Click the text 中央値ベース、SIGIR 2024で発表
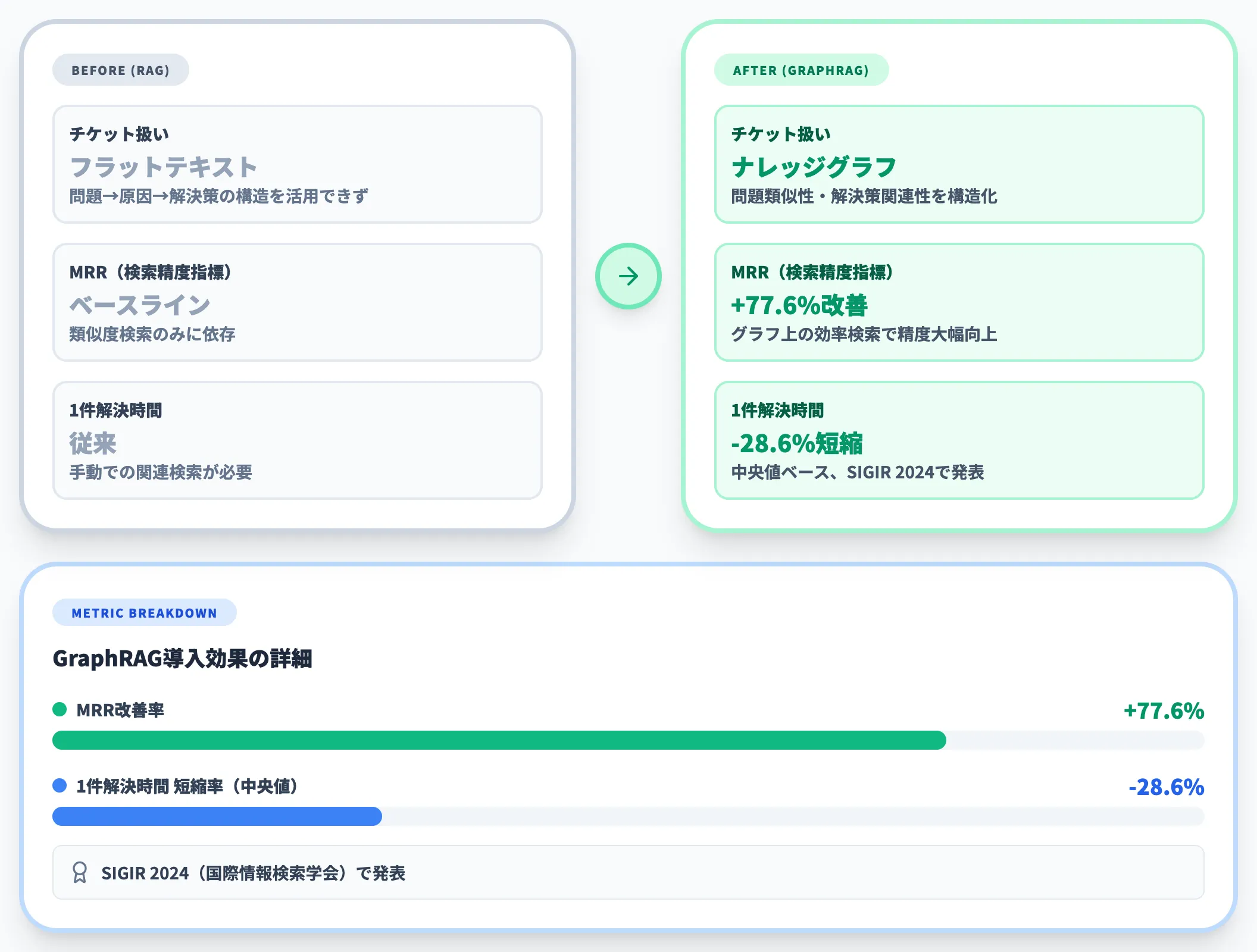 (858, 472)
